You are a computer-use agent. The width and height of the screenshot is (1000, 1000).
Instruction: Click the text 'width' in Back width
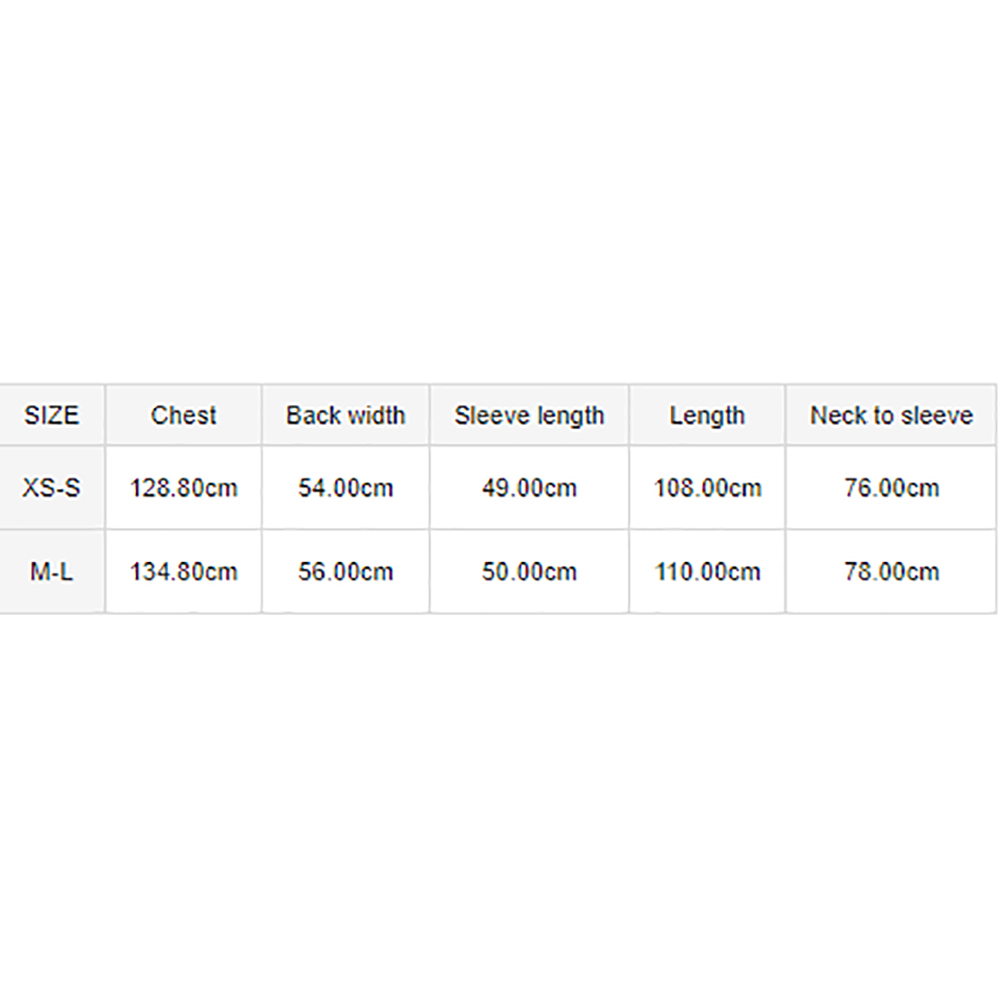376,415
